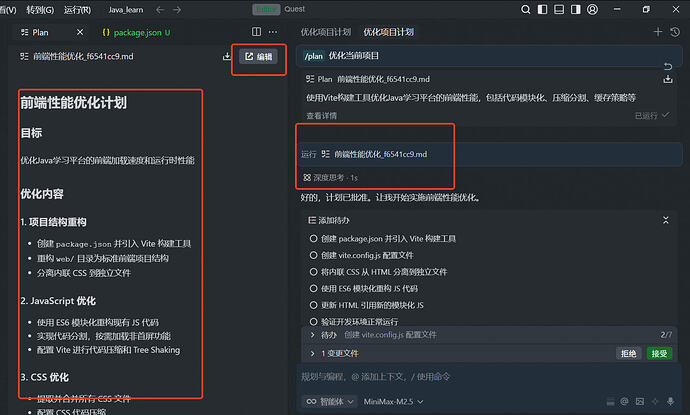690x415 pixels.
Task: Switch to Quest mode
Action: point(294,9)
